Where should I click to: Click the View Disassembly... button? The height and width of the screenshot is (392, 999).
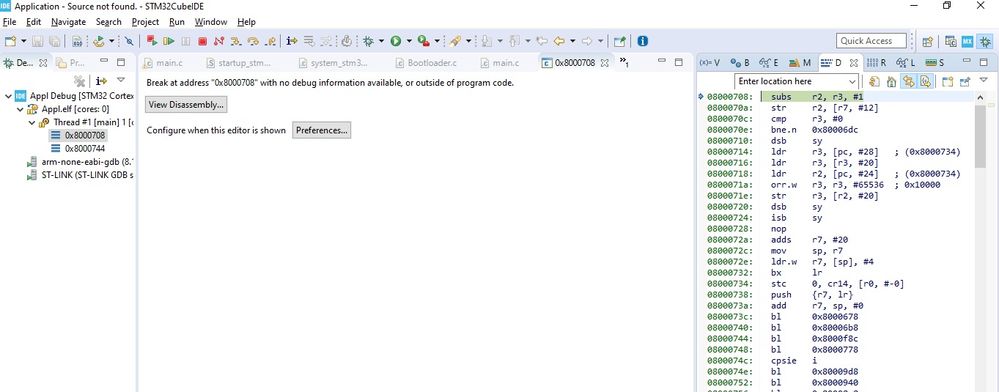[x=186, y=105]
